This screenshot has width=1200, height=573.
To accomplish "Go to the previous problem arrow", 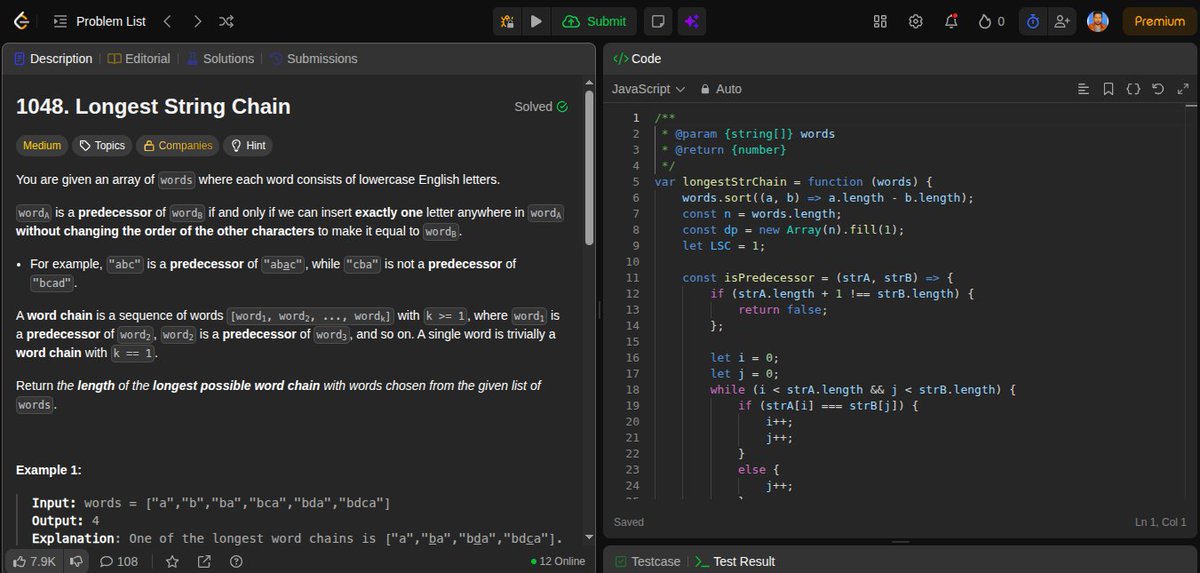I will coord(167,21).
